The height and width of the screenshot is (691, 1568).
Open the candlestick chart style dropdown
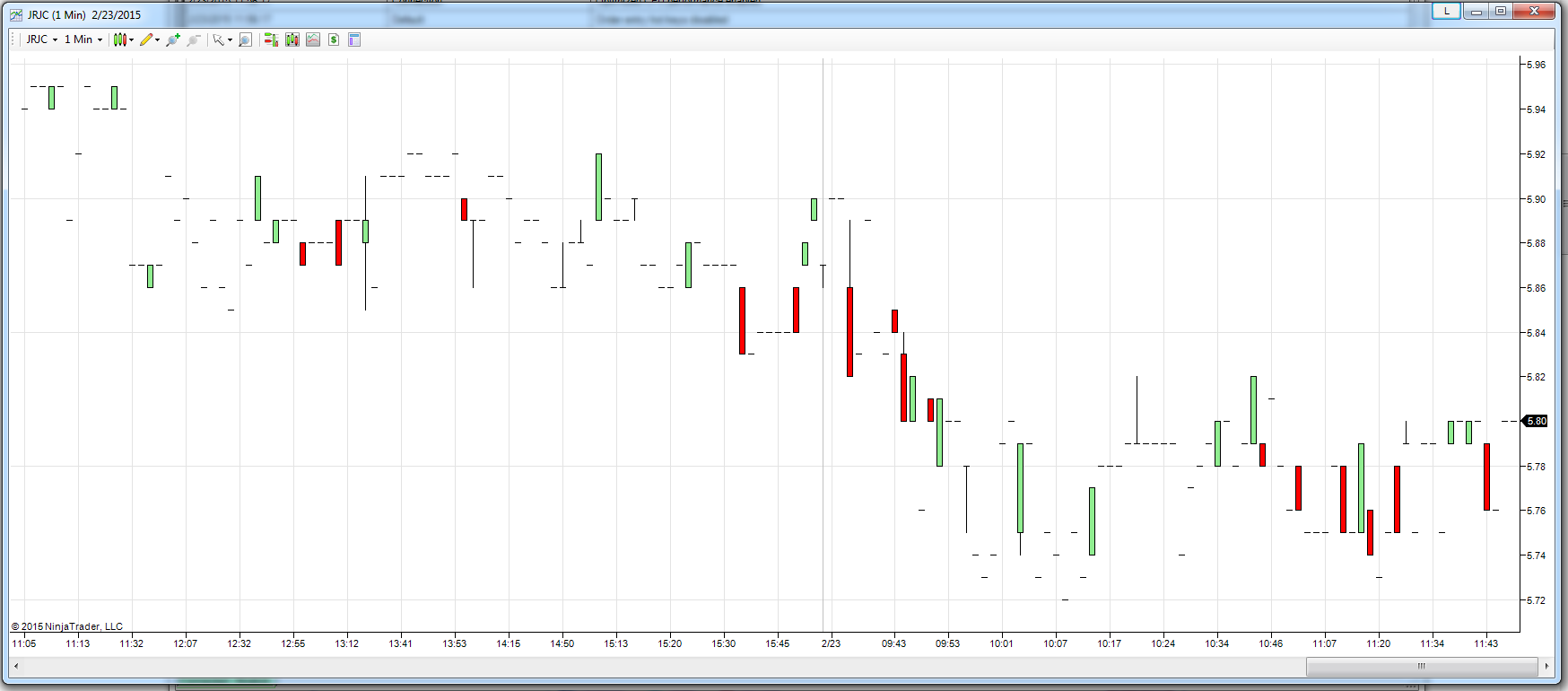point(124,39)
